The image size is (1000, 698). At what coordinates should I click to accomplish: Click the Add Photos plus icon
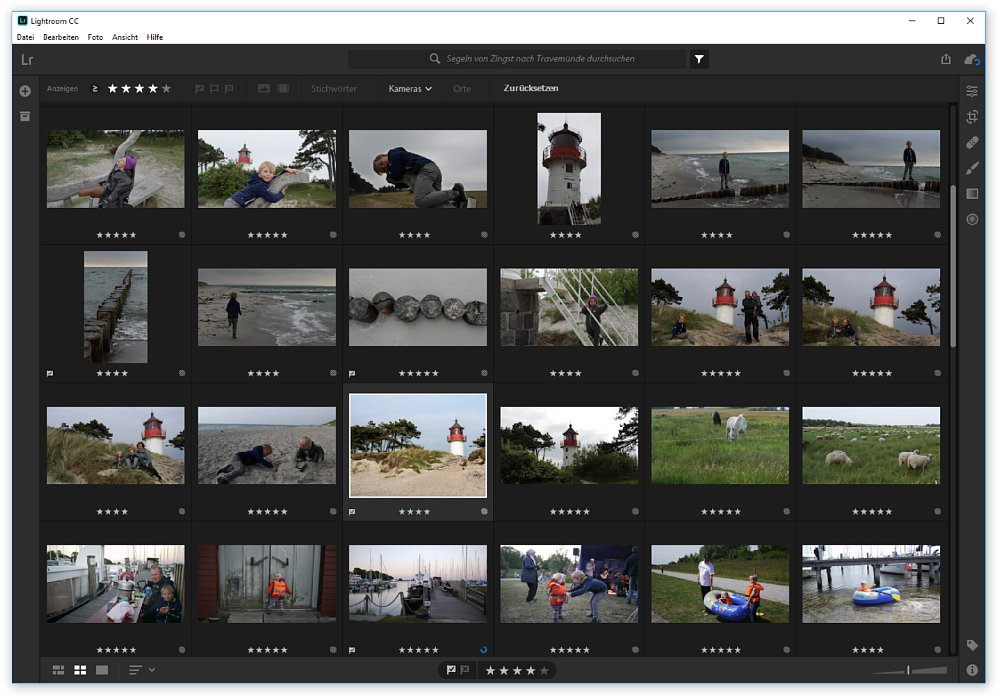tap(25, 91)
